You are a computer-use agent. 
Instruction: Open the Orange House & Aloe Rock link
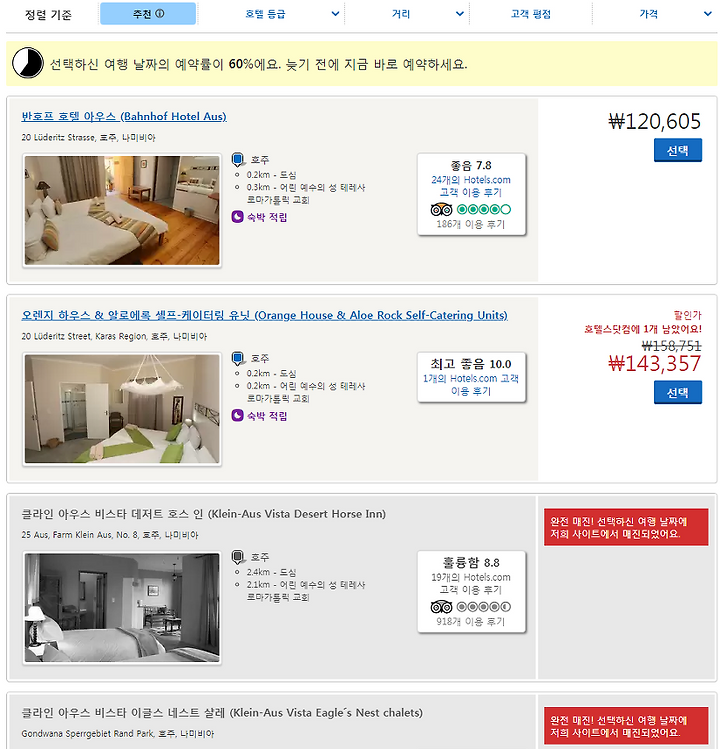point(264,315)
